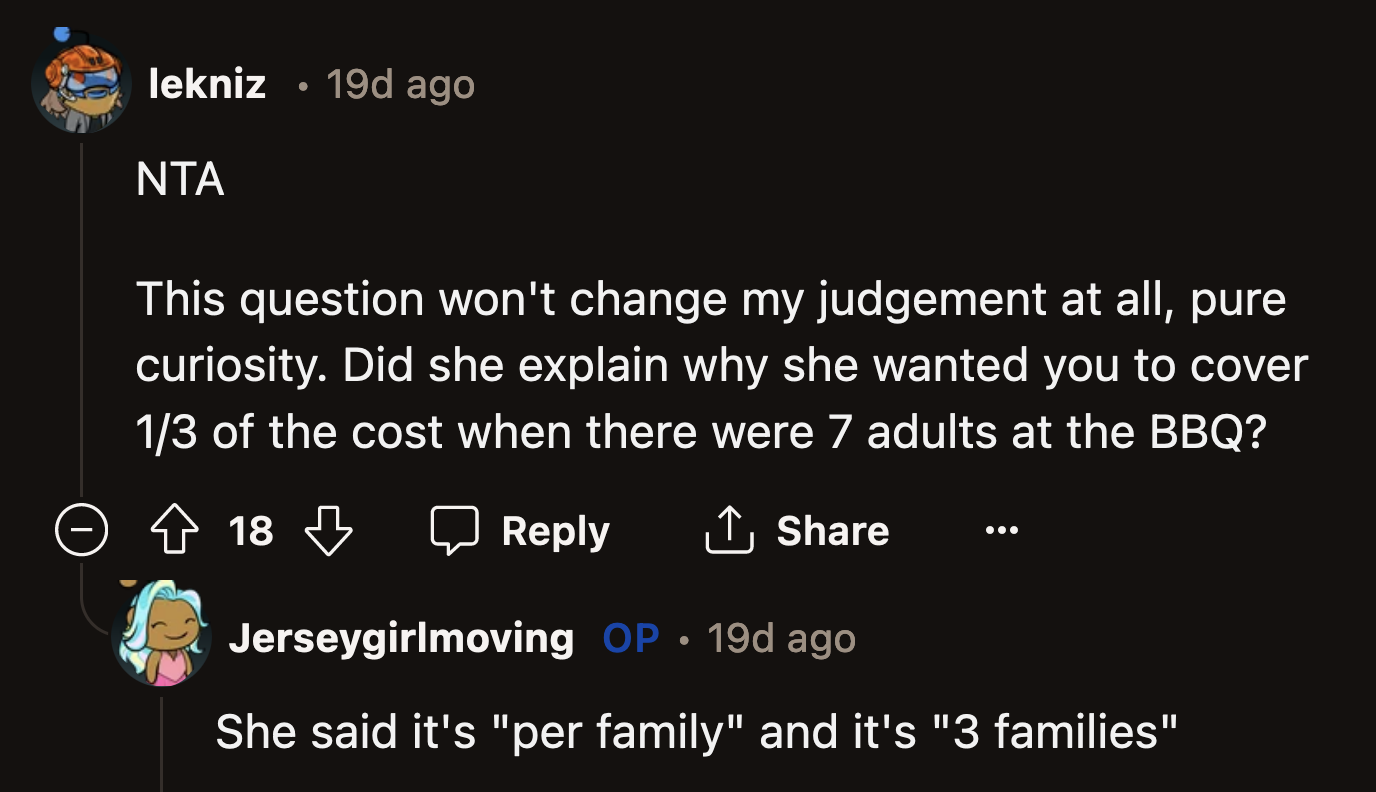
Task: Click lekniz's snoo avatar
Action: click(82, 82)
